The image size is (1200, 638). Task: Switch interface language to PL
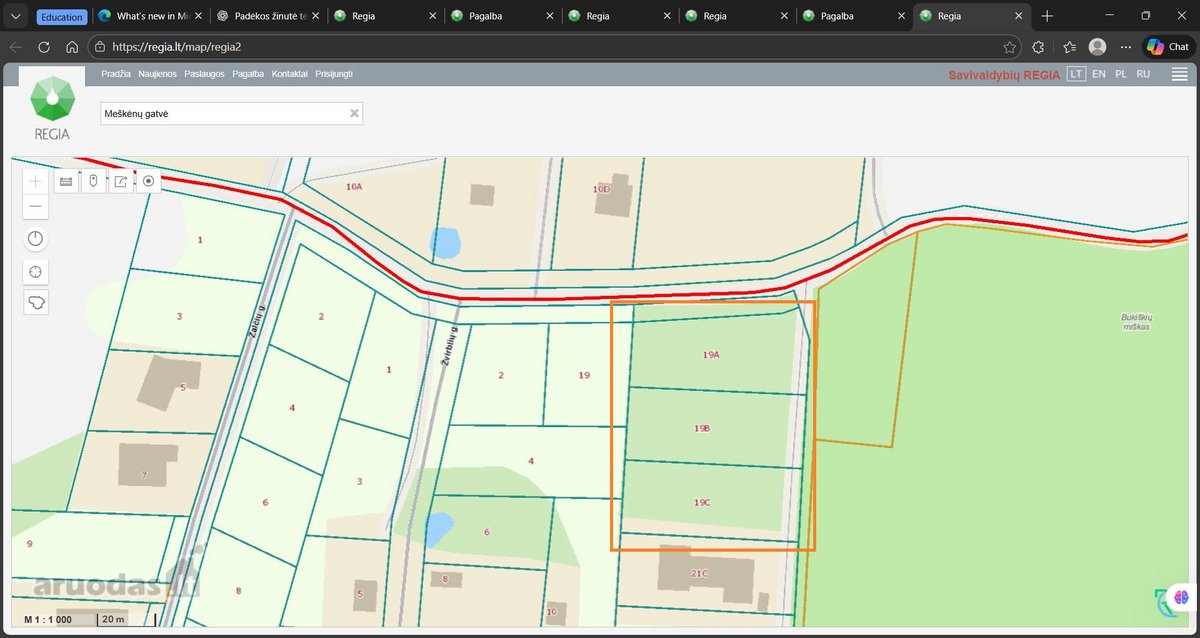1121,74
